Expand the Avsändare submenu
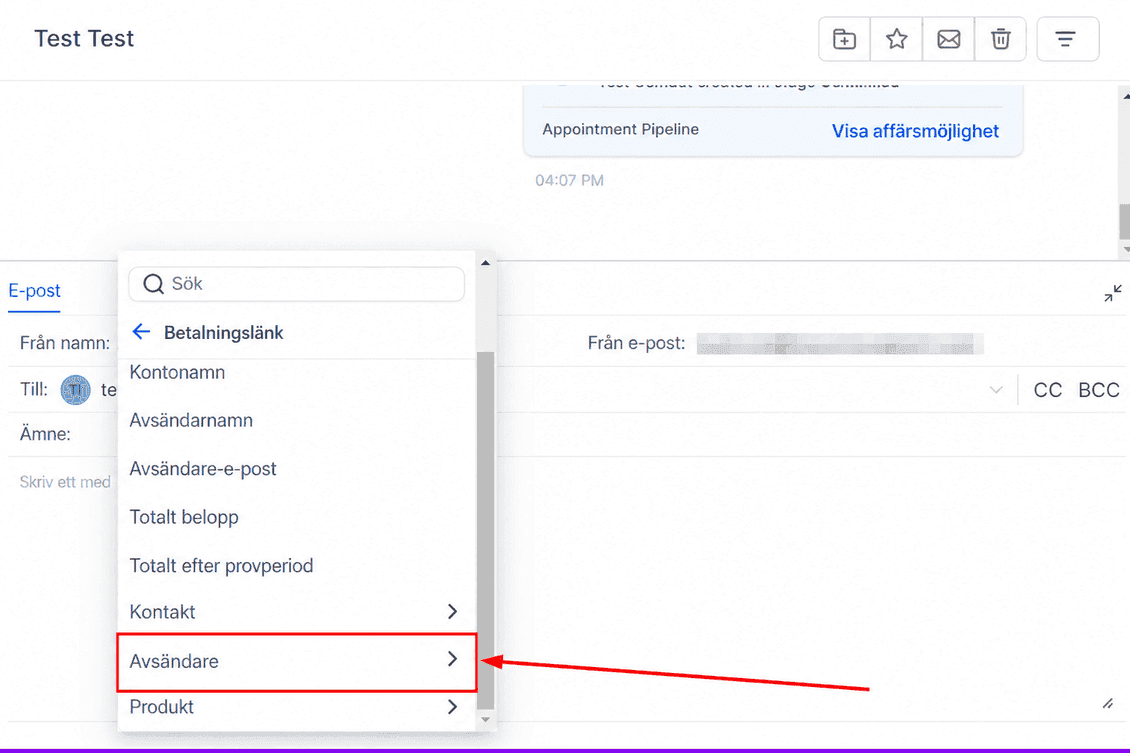Image resolution: width=1130 pixels, height=753 pixels. pyautogui.click(x=296, y=661)
